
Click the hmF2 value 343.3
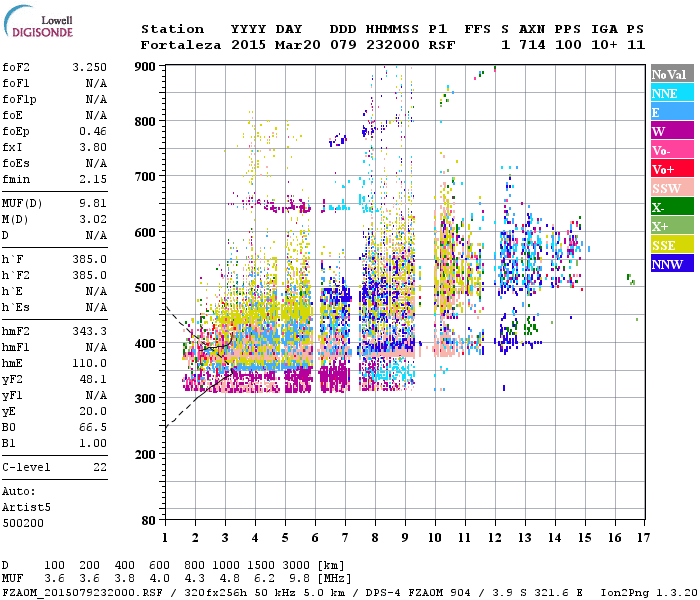(x=89, y=331)
